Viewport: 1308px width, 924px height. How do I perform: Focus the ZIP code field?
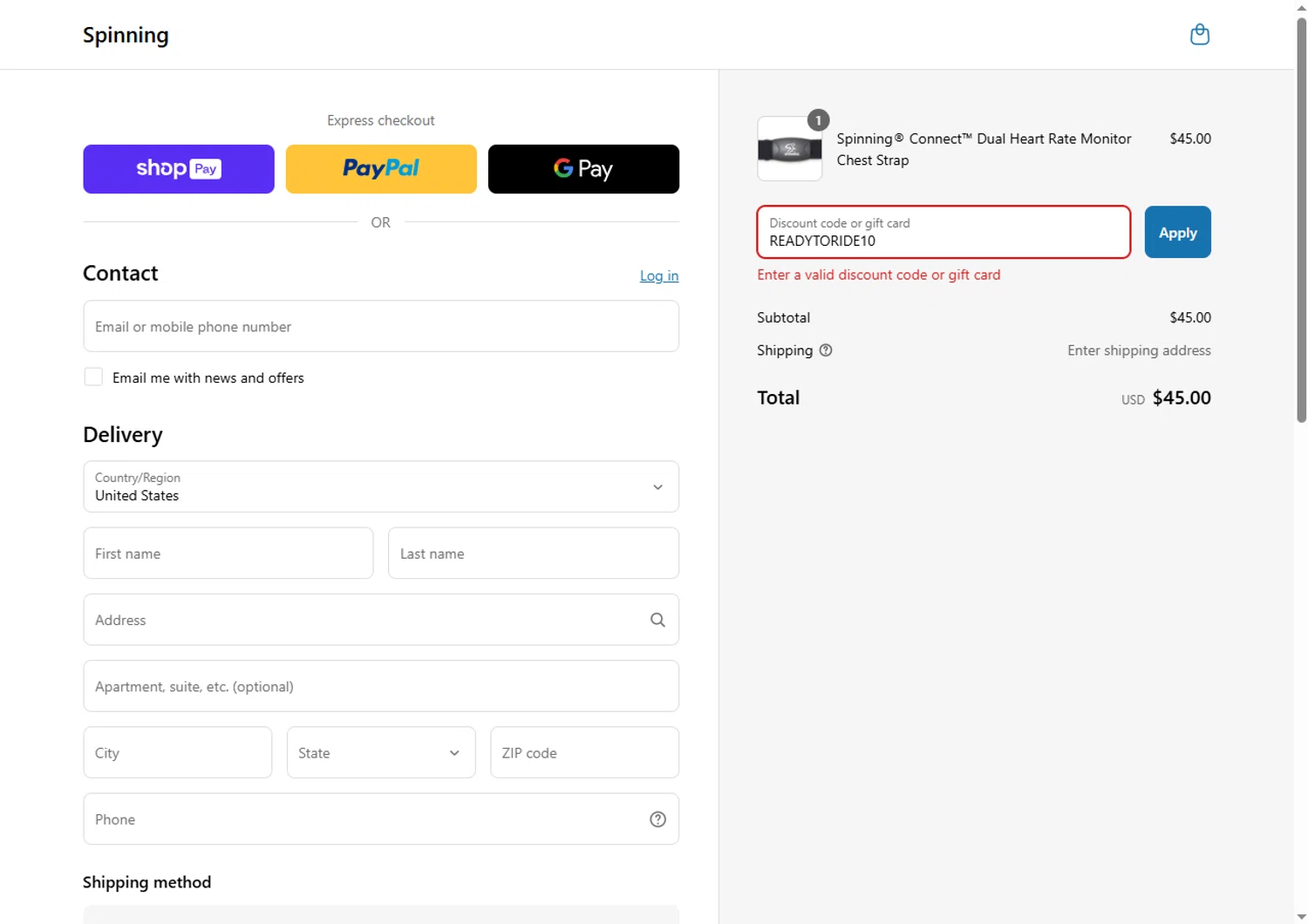[x=584, y=752]
